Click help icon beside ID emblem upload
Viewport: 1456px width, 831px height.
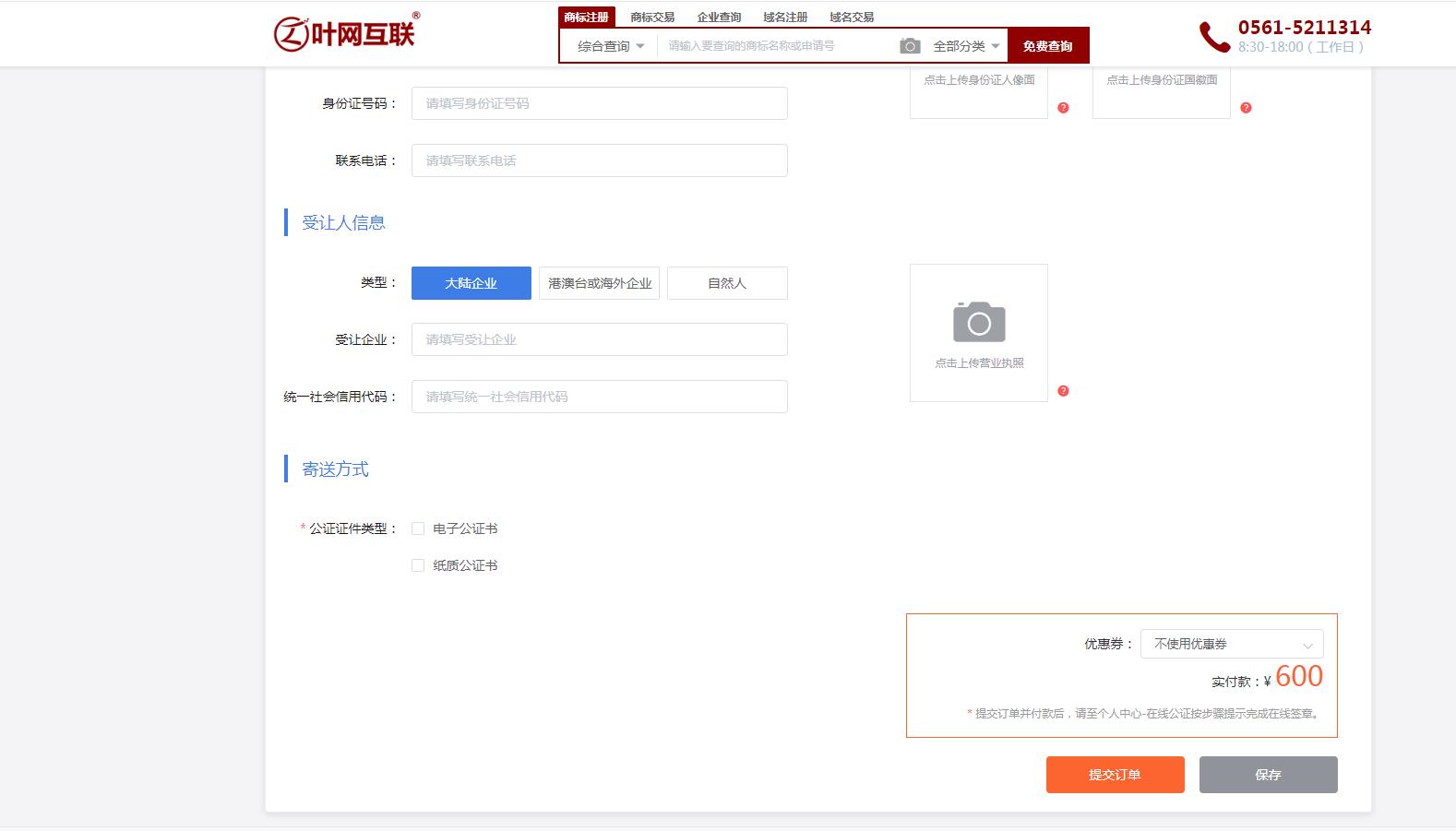click(1246, 108)
